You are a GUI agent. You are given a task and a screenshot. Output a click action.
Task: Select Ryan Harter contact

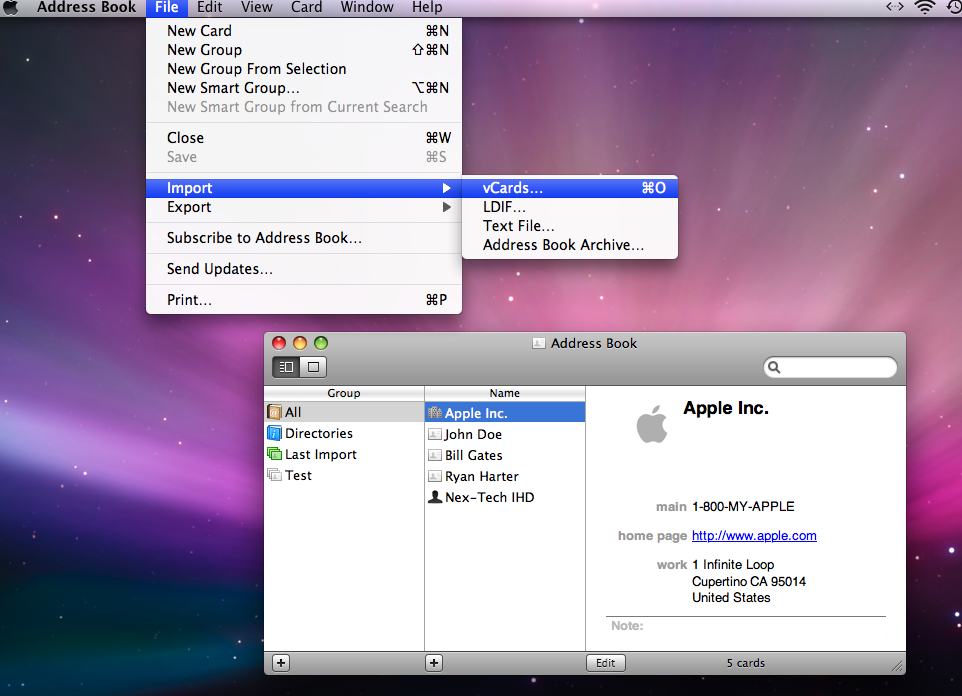(x=505, y=476)
